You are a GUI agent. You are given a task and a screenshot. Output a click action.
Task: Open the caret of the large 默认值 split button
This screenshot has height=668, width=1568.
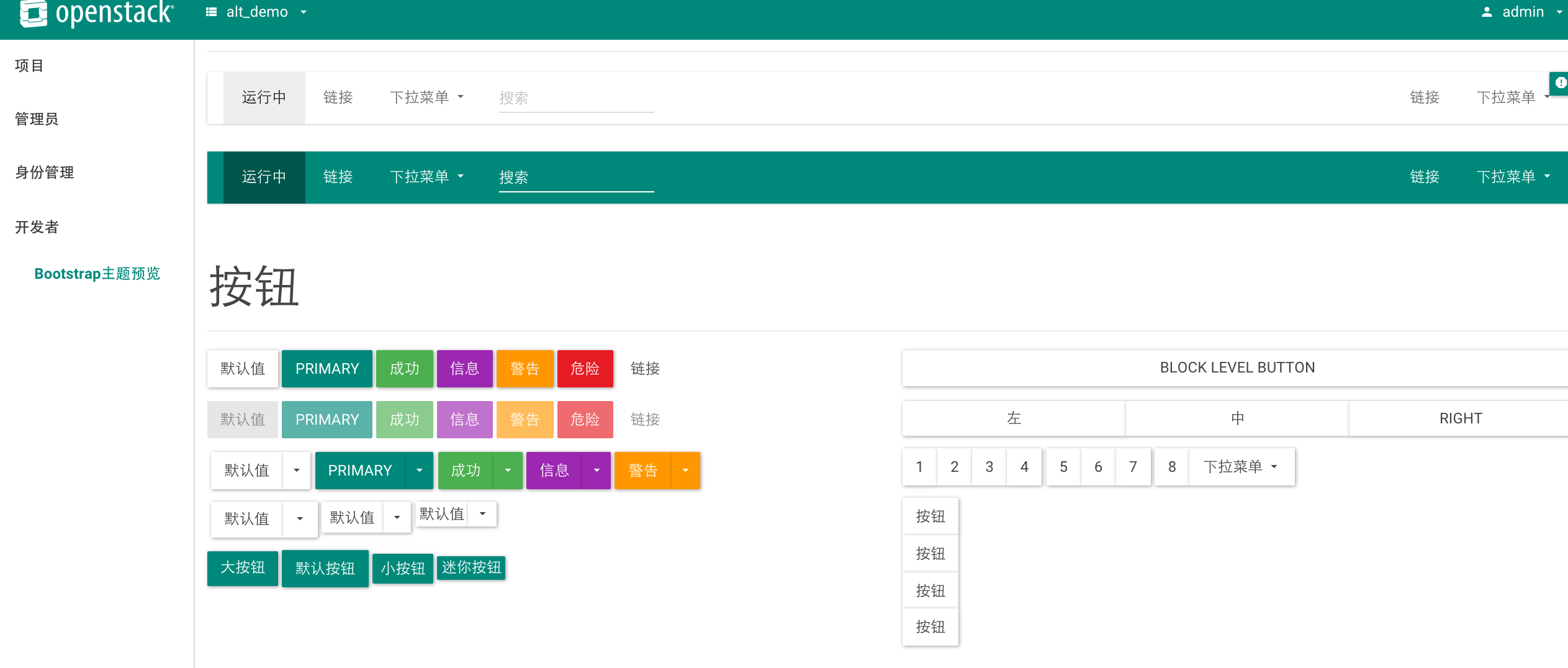[x=300, y=519]
